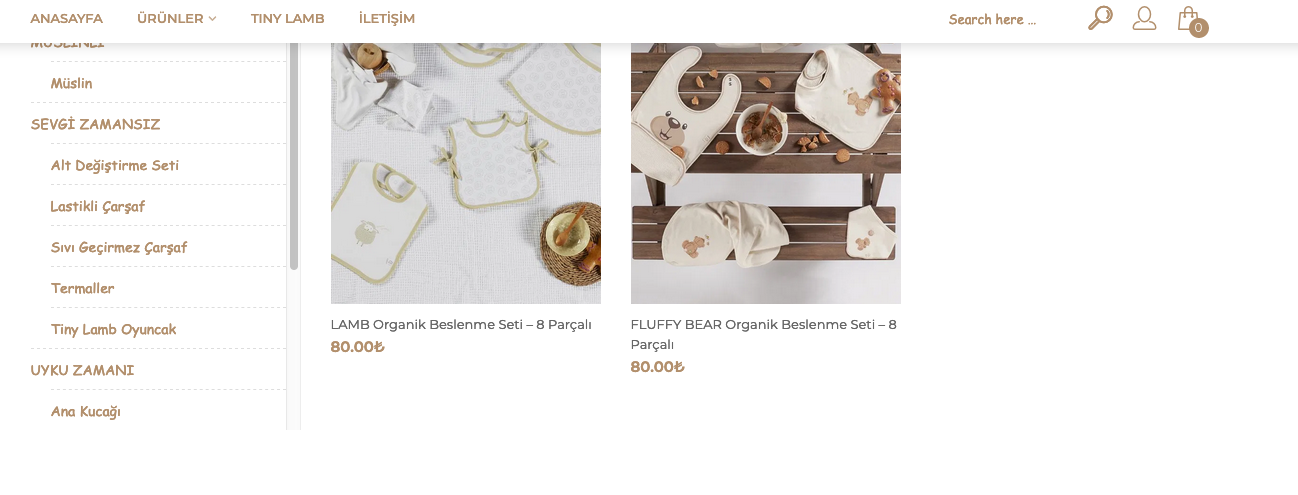1298x495 pixels.
Task: Open the TINY LAMB menu item
Action: point(287,18)
